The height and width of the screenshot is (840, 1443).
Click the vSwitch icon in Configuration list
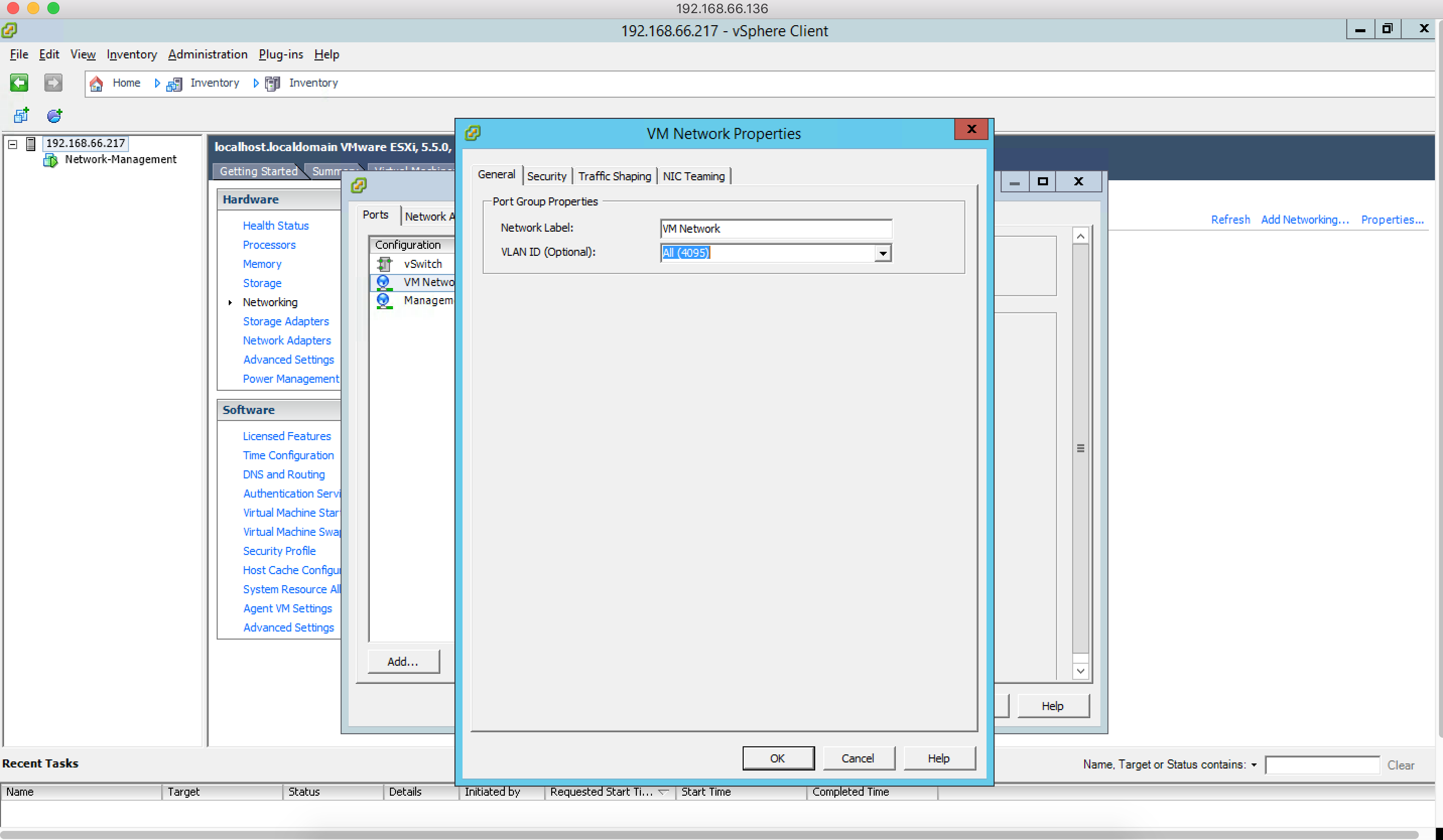tap(384, 264)
